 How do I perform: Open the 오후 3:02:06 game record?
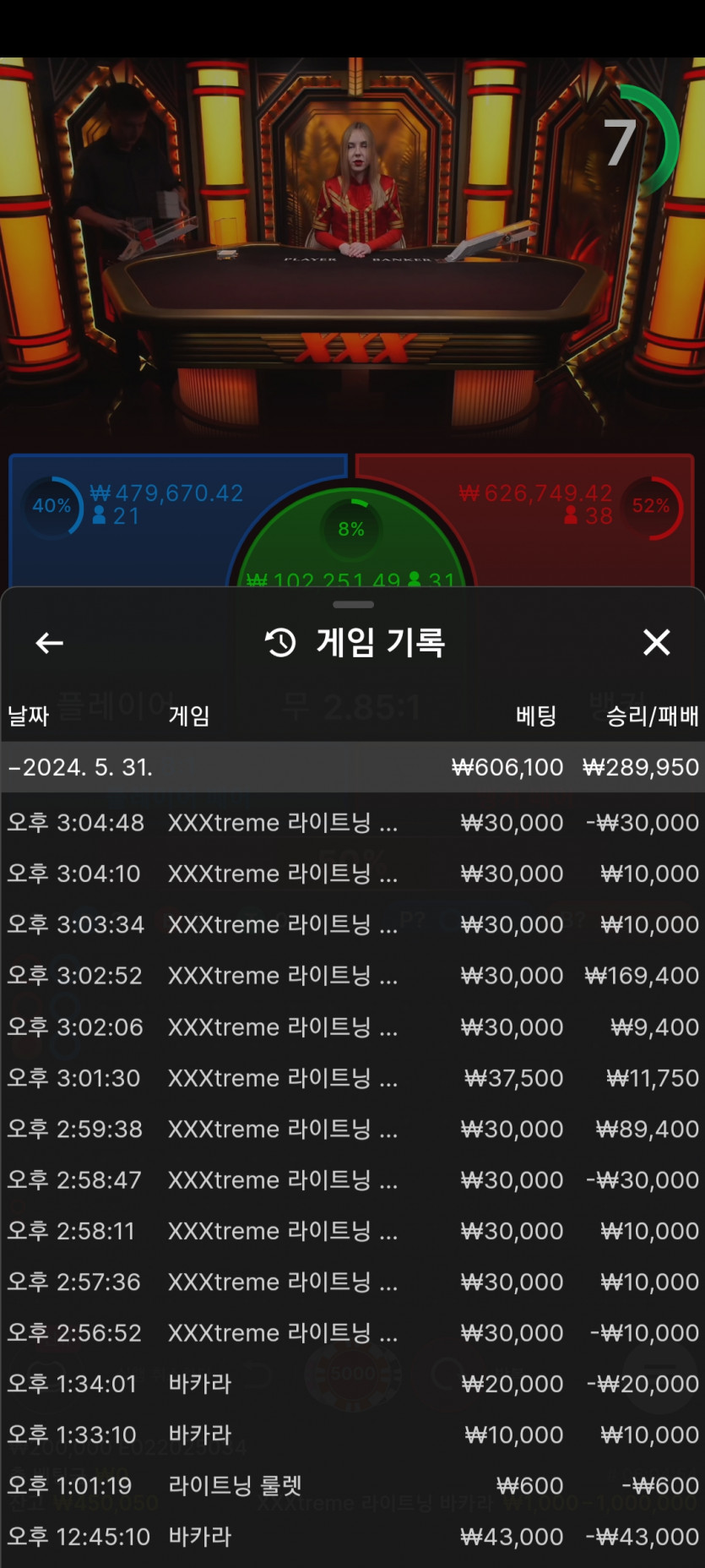click(x=353, y=1026)
